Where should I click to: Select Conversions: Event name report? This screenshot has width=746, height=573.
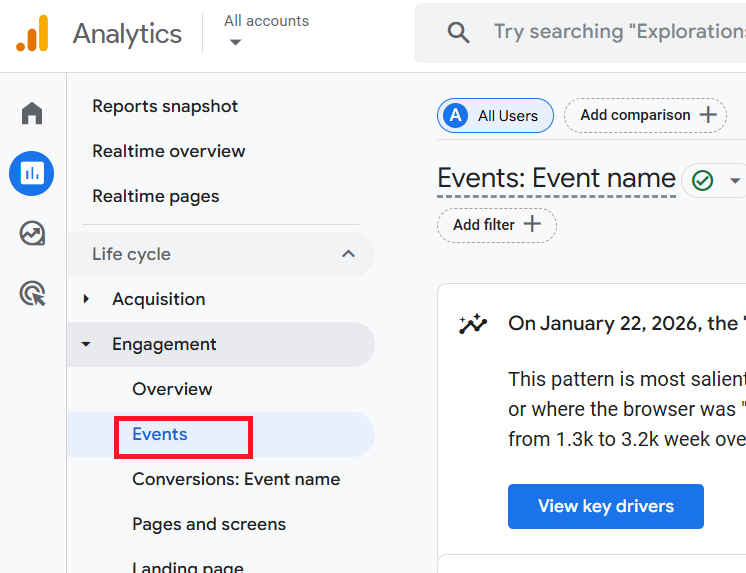[x=236, y=479]
